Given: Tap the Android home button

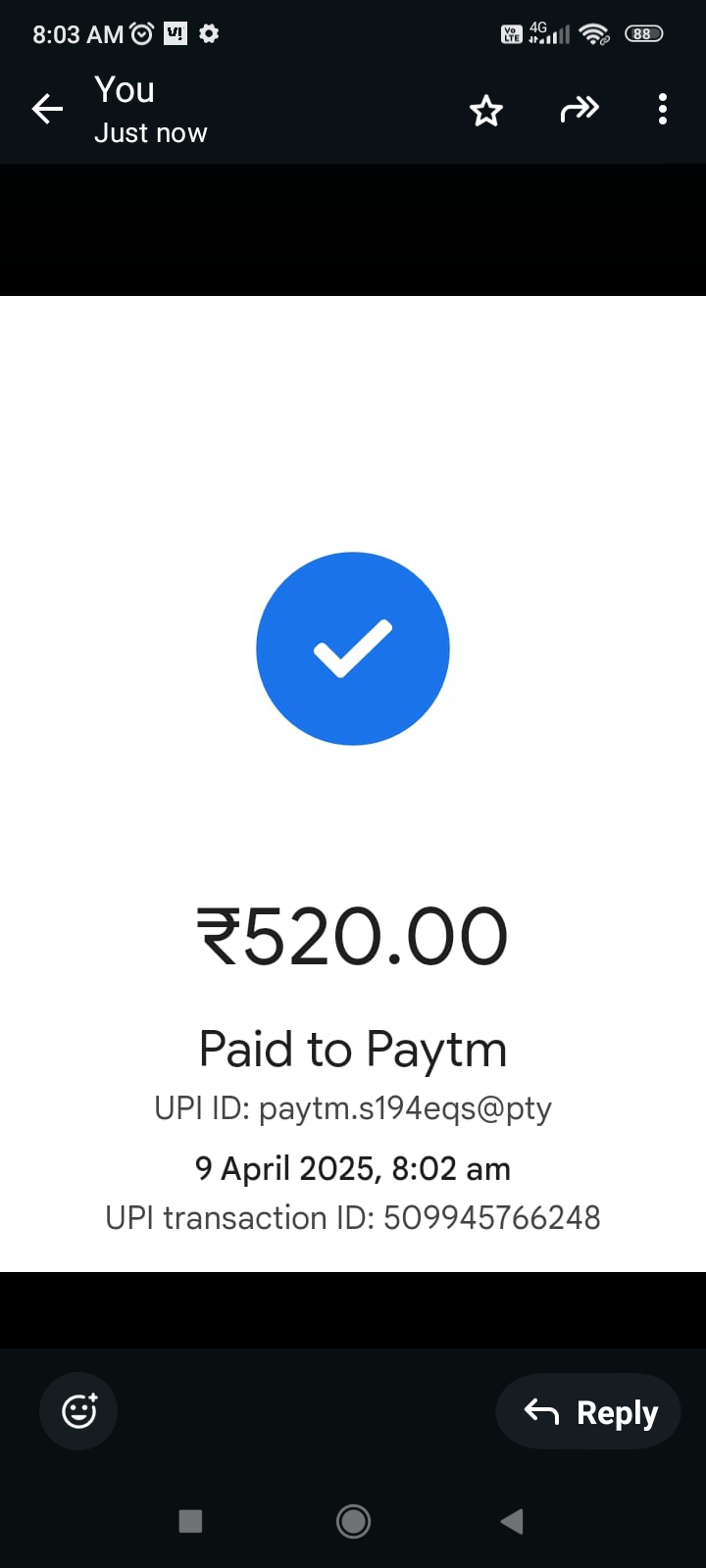Looking at the screenshot, I should [x=353, y=1521].
